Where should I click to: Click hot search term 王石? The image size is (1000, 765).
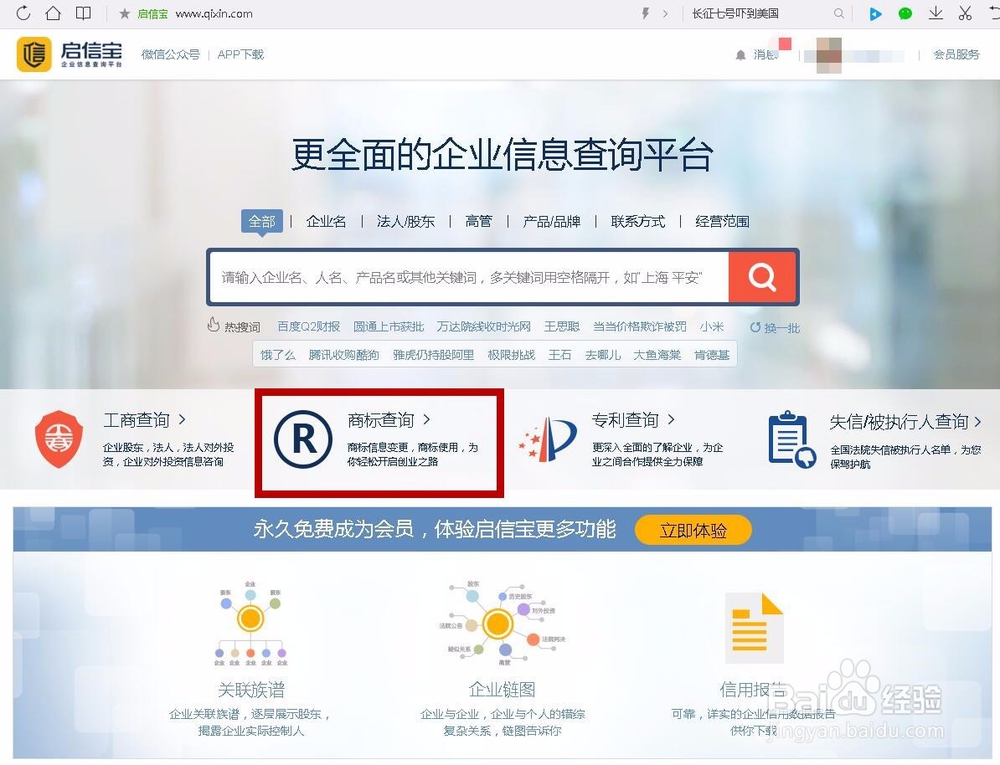(x=559, y=355)
